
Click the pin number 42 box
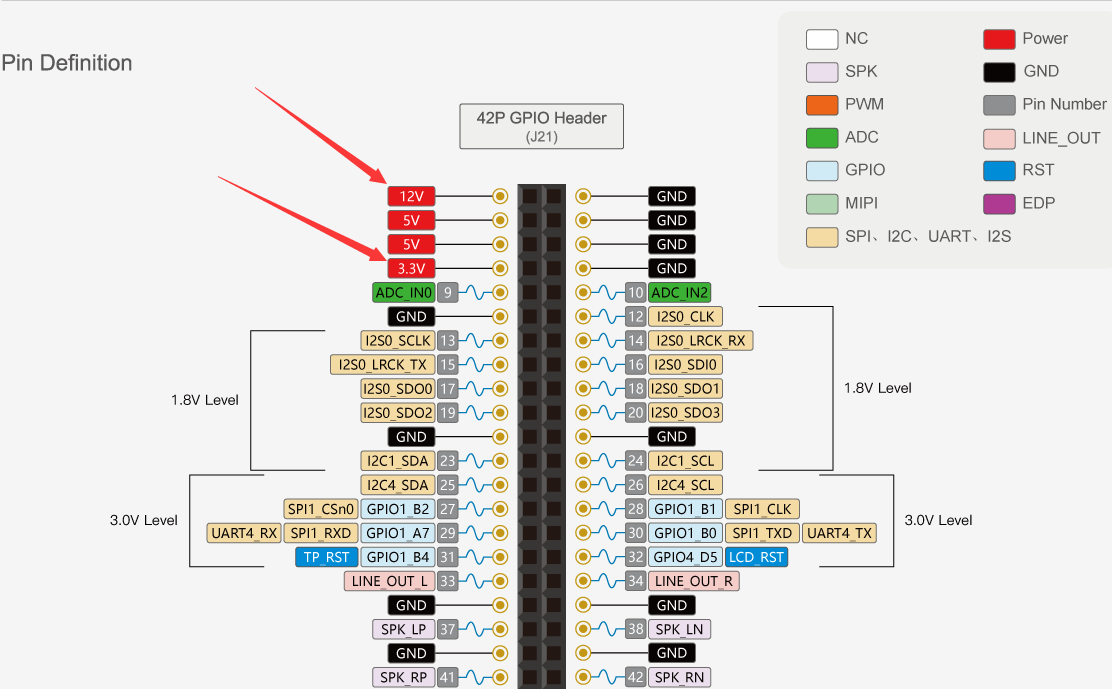pyautogui.click(x=635, y=677)
